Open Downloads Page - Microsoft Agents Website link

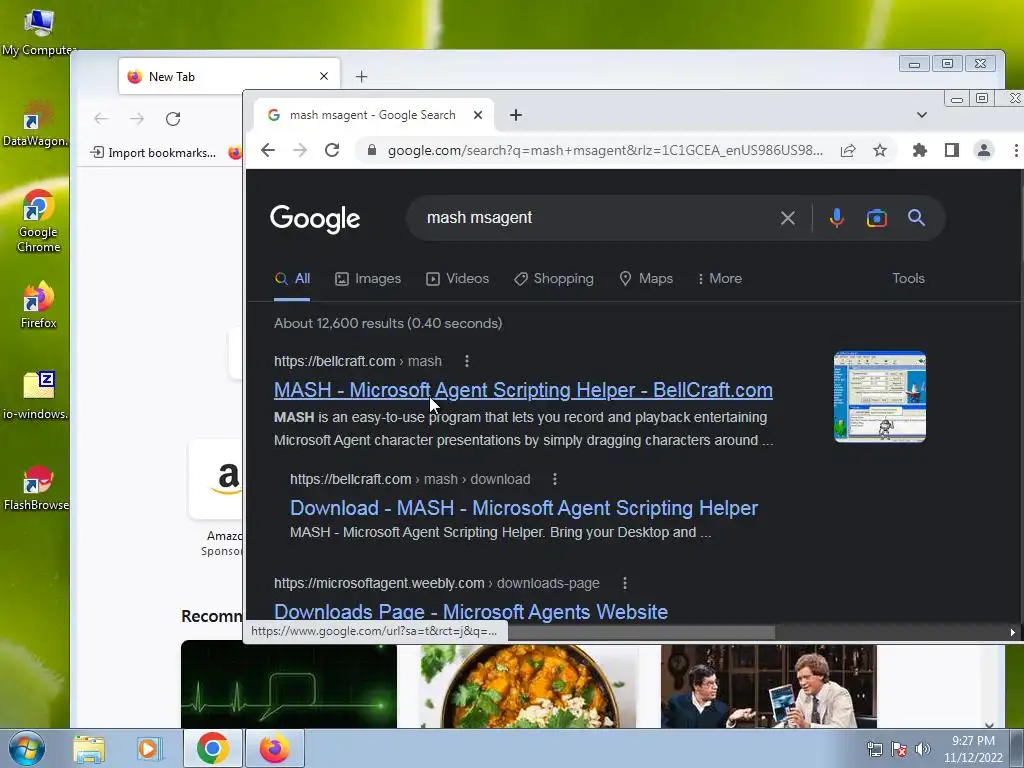(x=471, y=612)
